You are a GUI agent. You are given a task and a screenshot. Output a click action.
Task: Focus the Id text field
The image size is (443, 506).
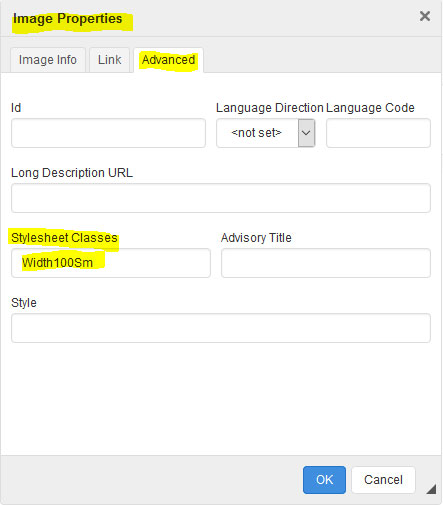click(x=108, y=133)
